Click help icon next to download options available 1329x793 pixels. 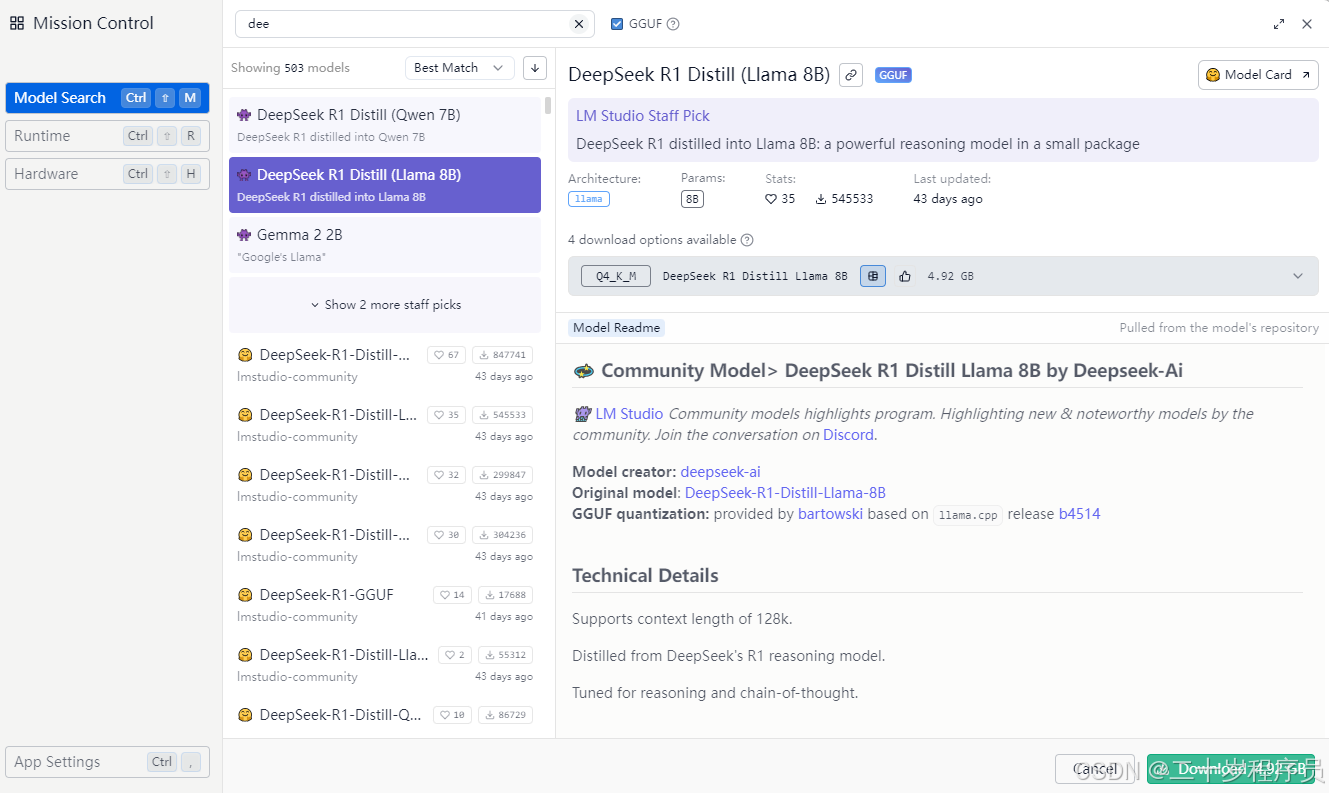tap(747, 240)
